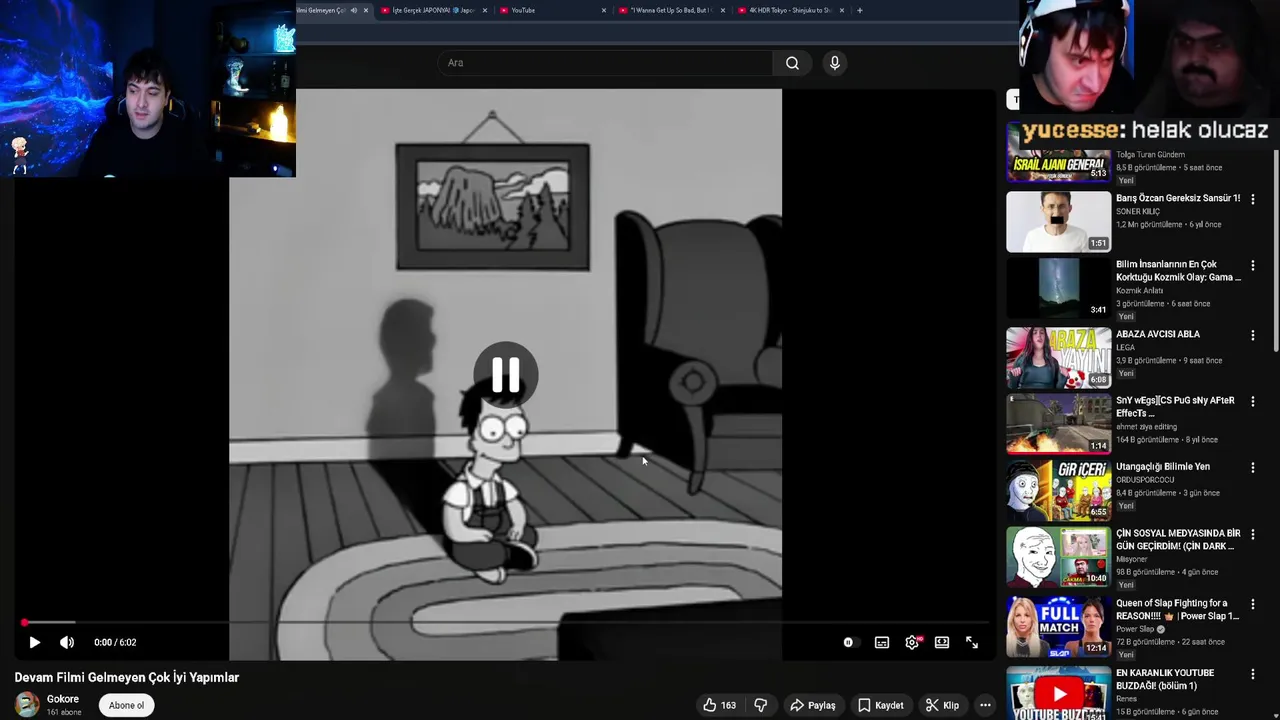
Task: Open options for 'Queen of Slap Fighting' video
Action: coord(1253,605)
